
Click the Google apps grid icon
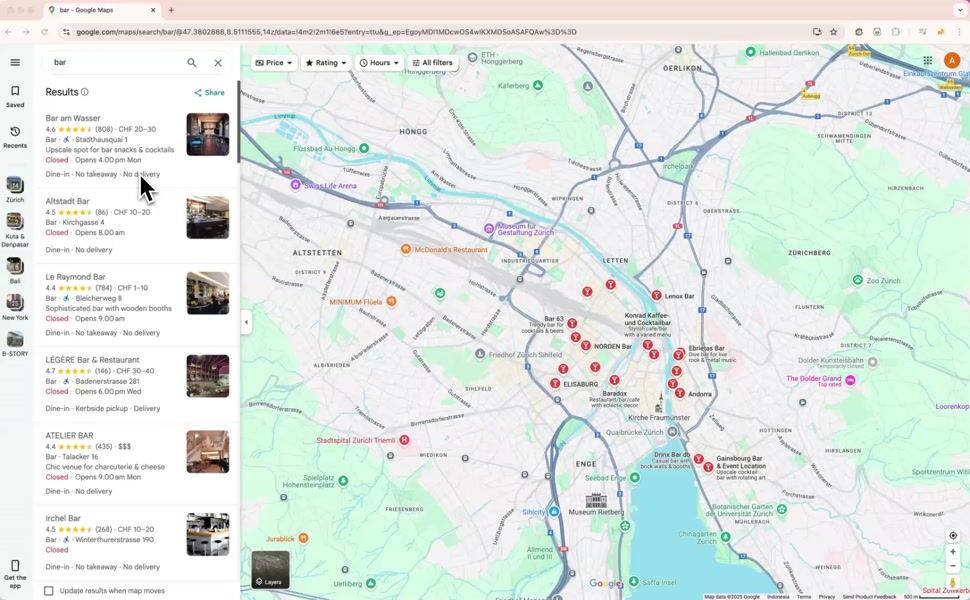pos(927,61)
